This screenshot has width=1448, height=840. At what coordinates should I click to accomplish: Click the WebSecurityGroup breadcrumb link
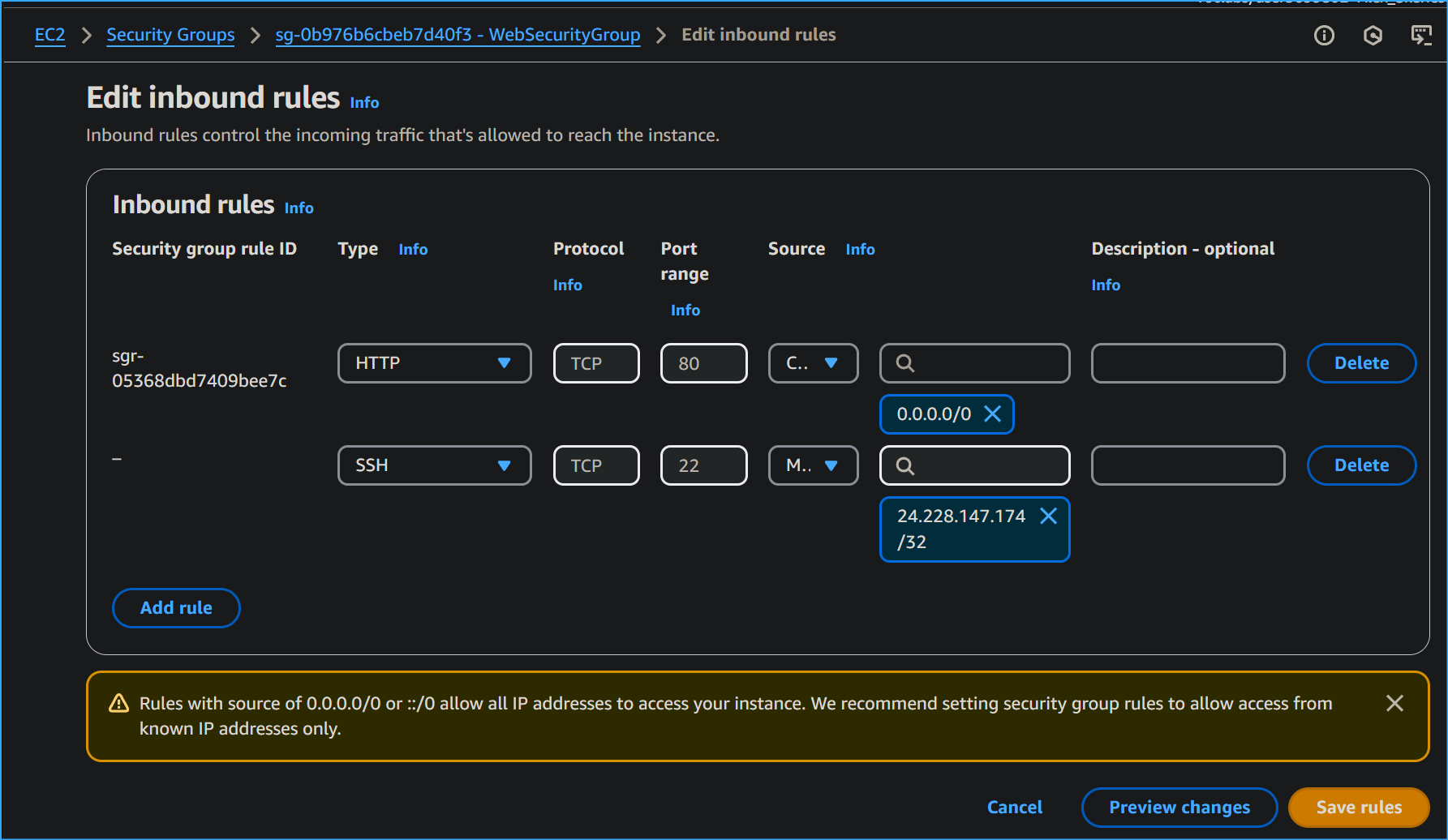click(458, 35)
